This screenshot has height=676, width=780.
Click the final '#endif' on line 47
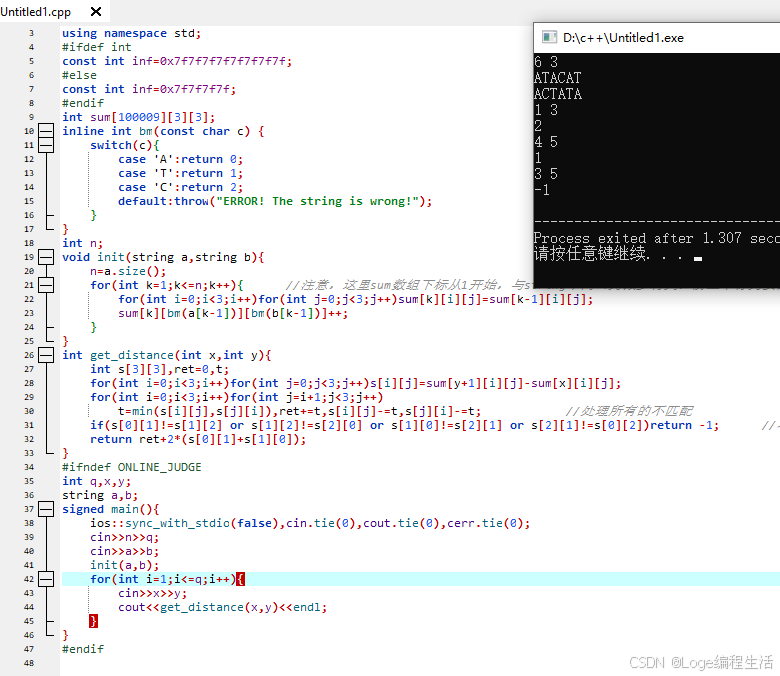click(83, 649)
